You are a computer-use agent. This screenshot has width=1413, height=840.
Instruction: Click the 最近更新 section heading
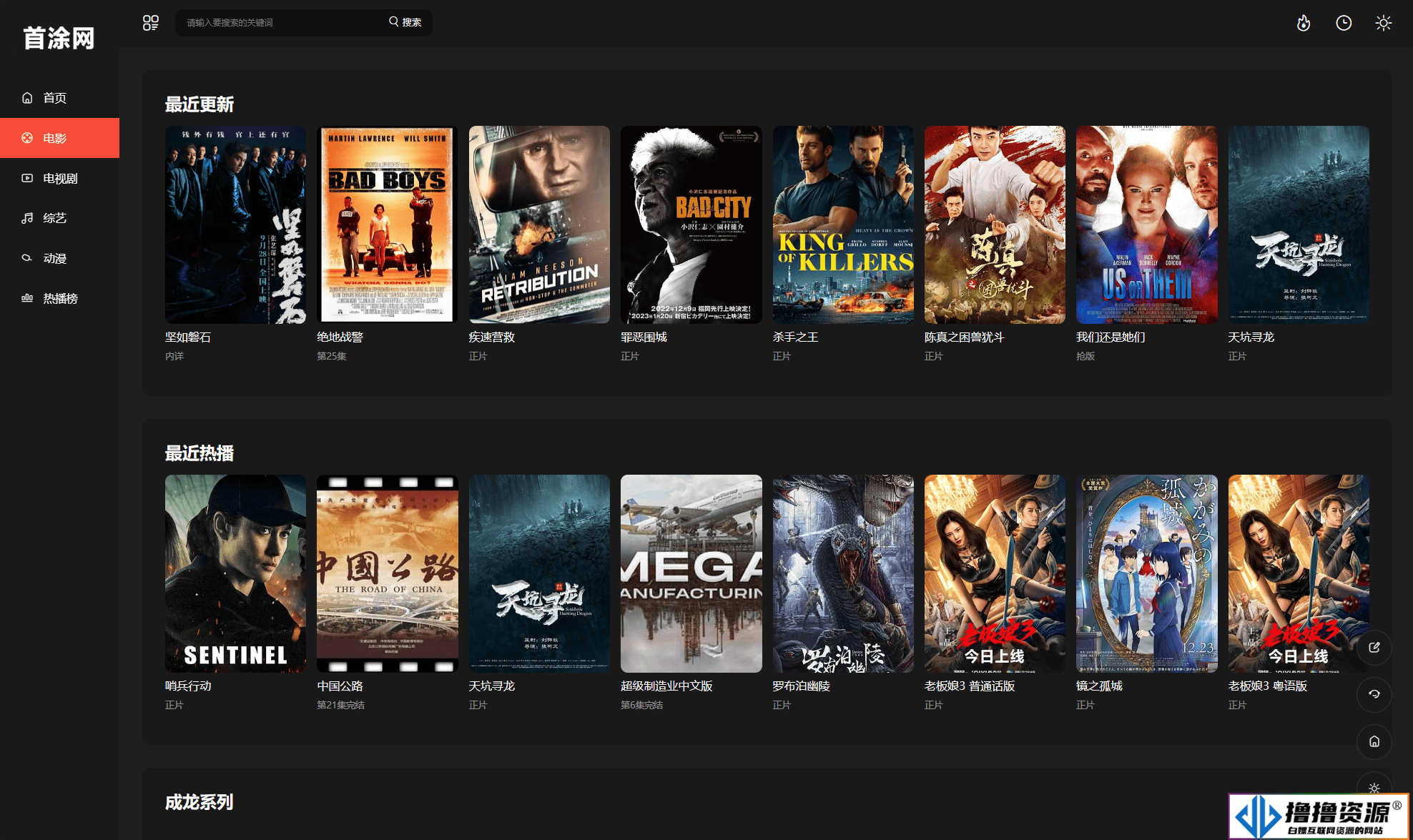click(200, 104)
